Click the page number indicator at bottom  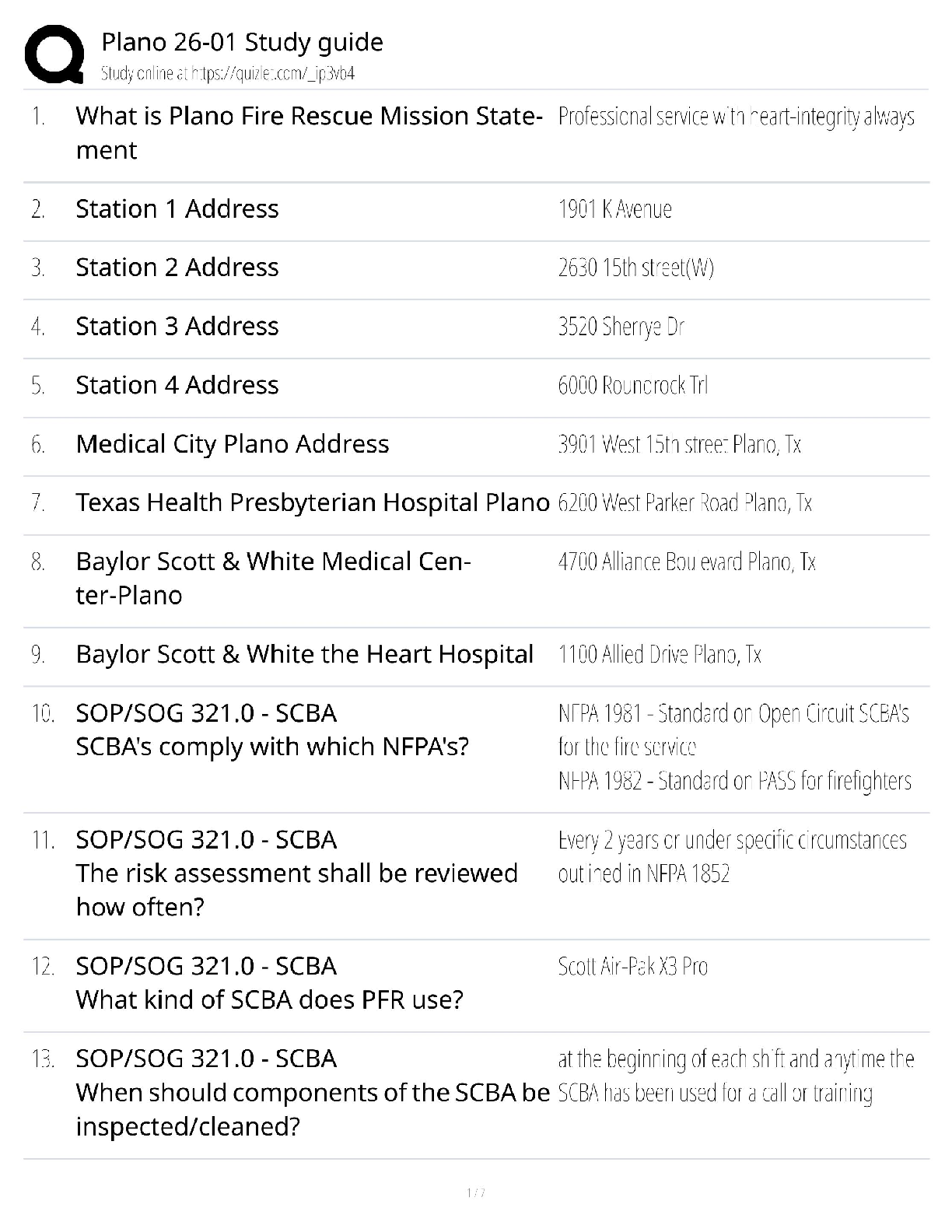pos(476,1193)
